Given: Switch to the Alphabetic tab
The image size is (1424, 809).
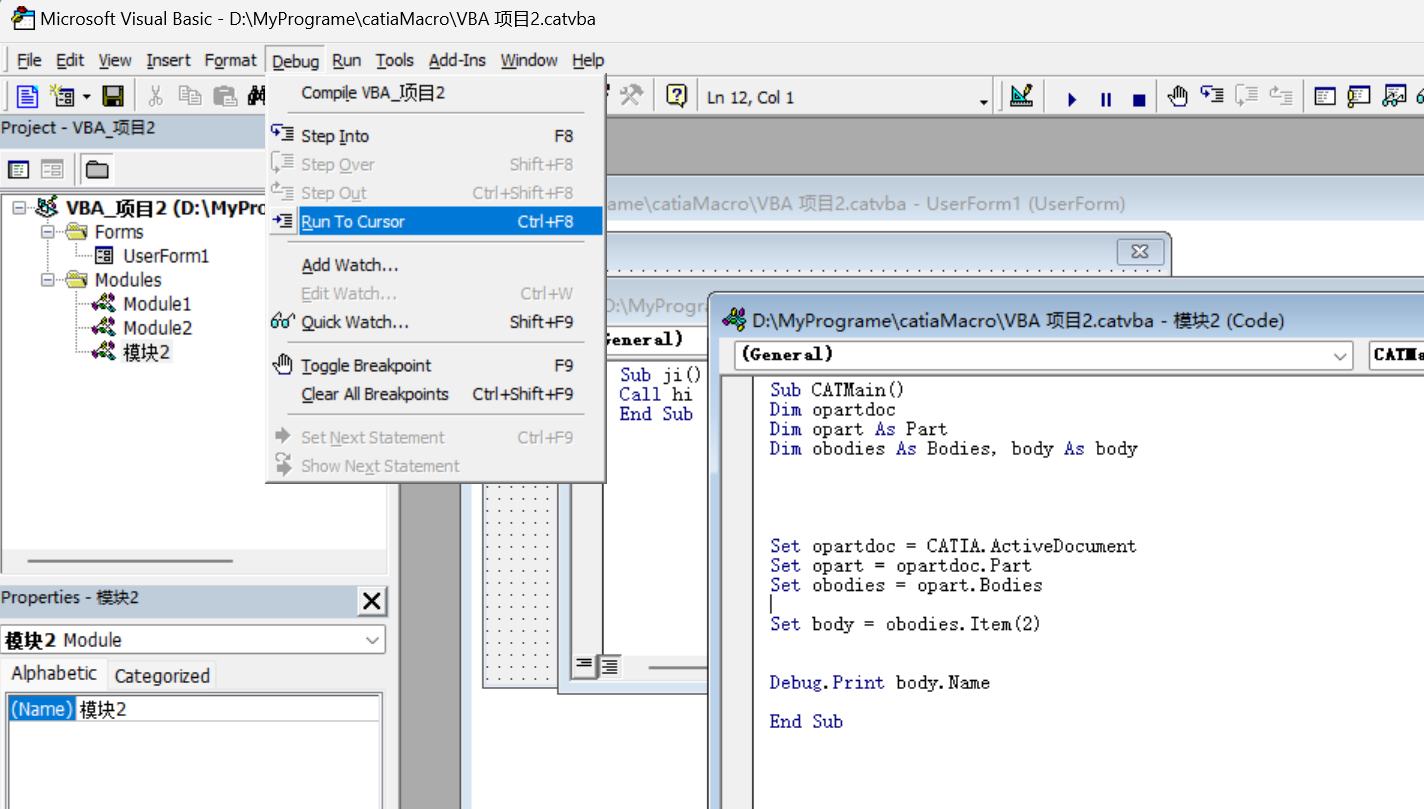Looking at the screenshot, I should tap(54, 674).
